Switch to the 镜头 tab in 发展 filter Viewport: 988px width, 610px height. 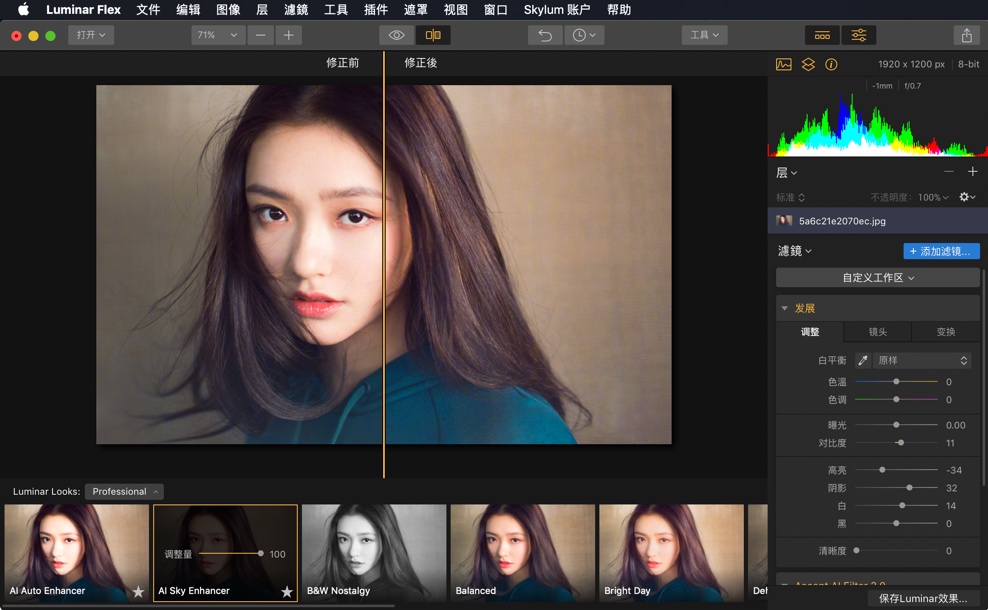pyautogui.click(x=877, y=331)
